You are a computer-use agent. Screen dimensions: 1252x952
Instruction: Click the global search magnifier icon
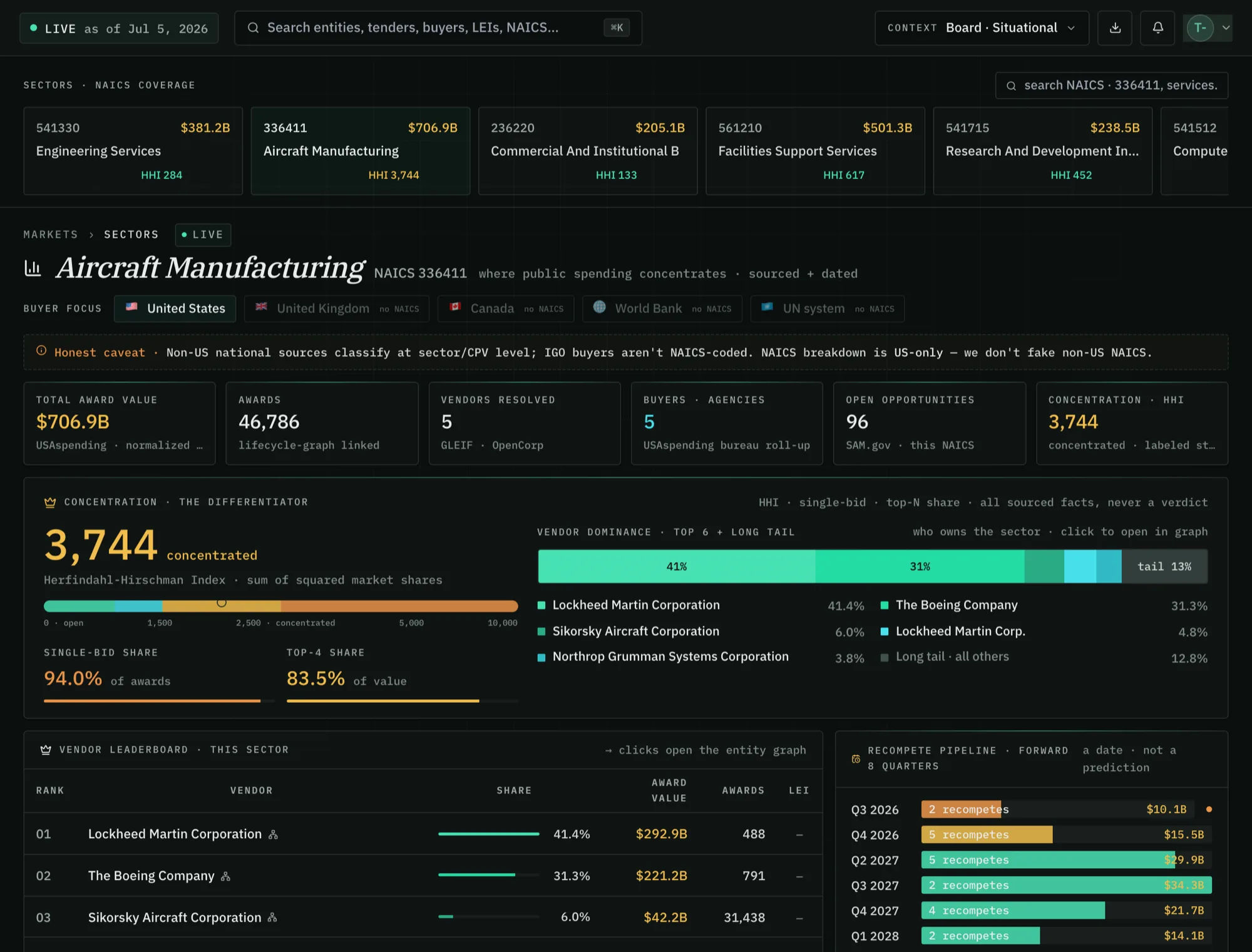tap(253, 28)
